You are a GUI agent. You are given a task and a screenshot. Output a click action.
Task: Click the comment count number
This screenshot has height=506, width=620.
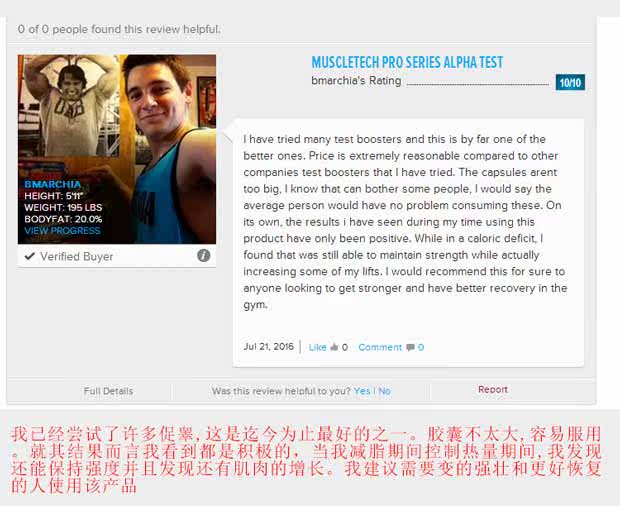[421, 347]
